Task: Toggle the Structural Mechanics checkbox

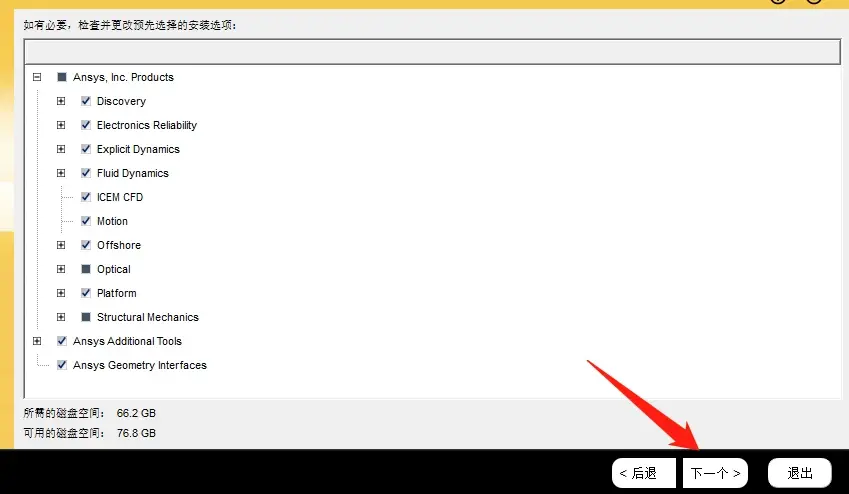Action: point(86,317)
